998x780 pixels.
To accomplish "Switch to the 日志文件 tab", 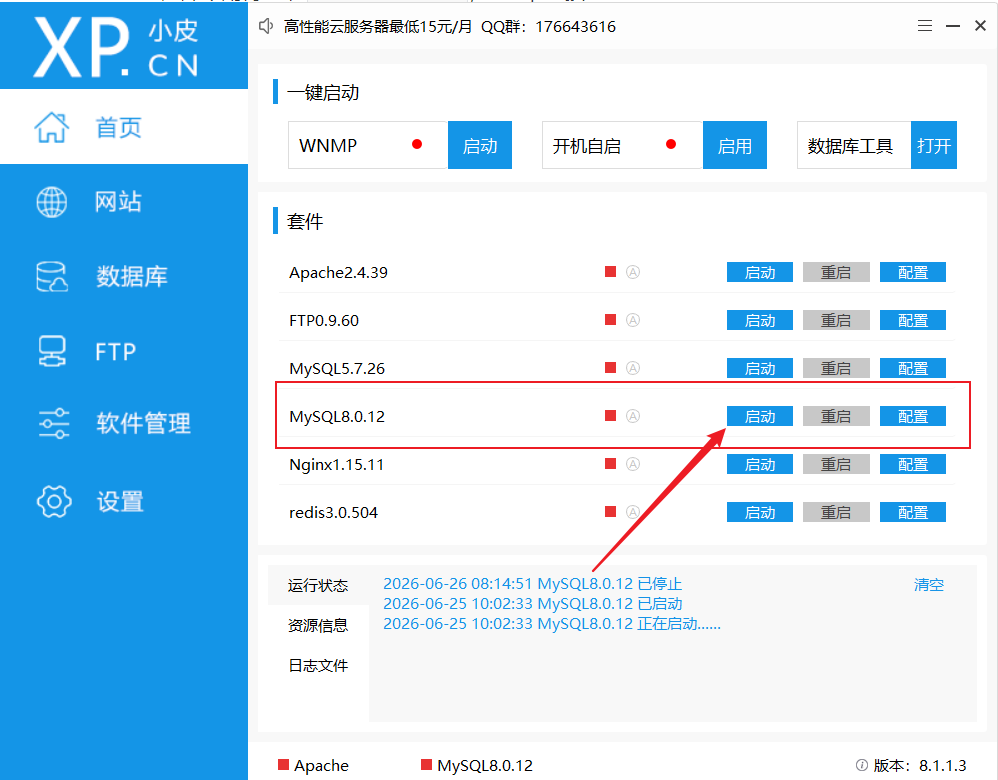I will [x=318, y=665].
